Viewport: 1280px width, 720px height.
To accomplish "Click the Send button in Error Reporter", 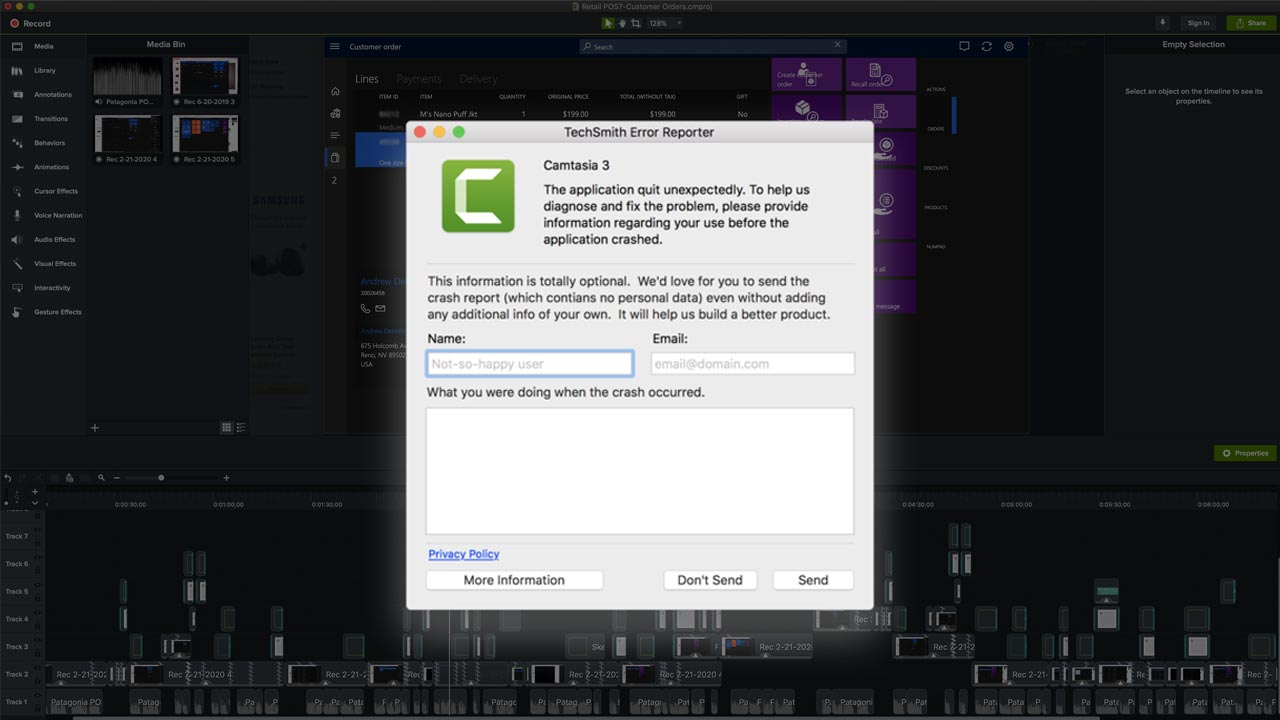I will tap(813, 580).
